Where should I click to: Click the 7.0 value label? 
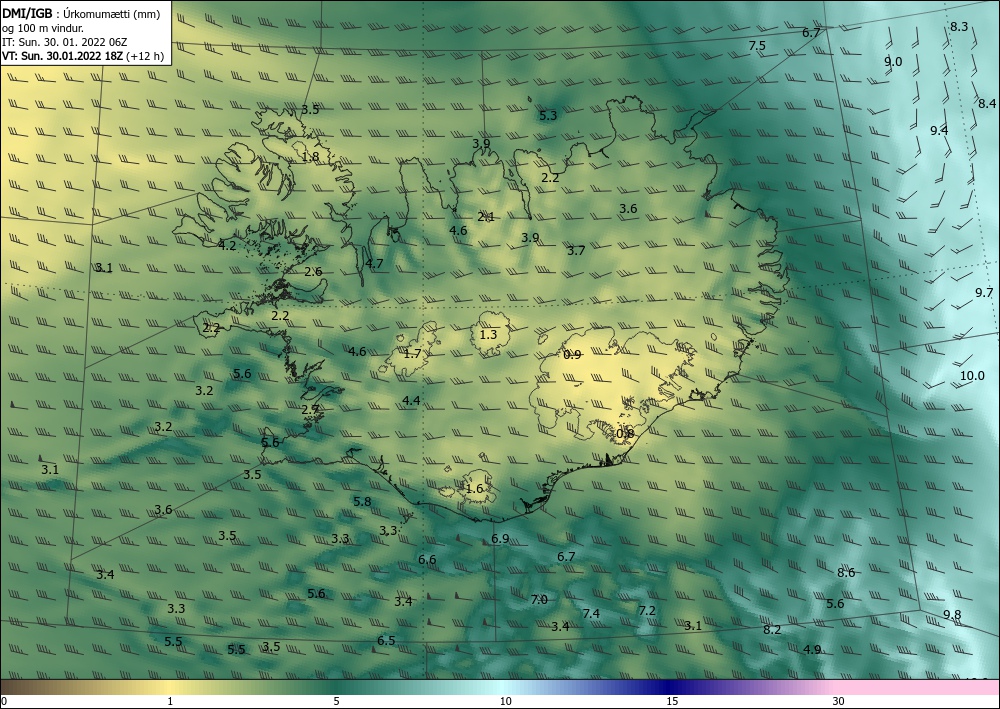coord(539,599)
